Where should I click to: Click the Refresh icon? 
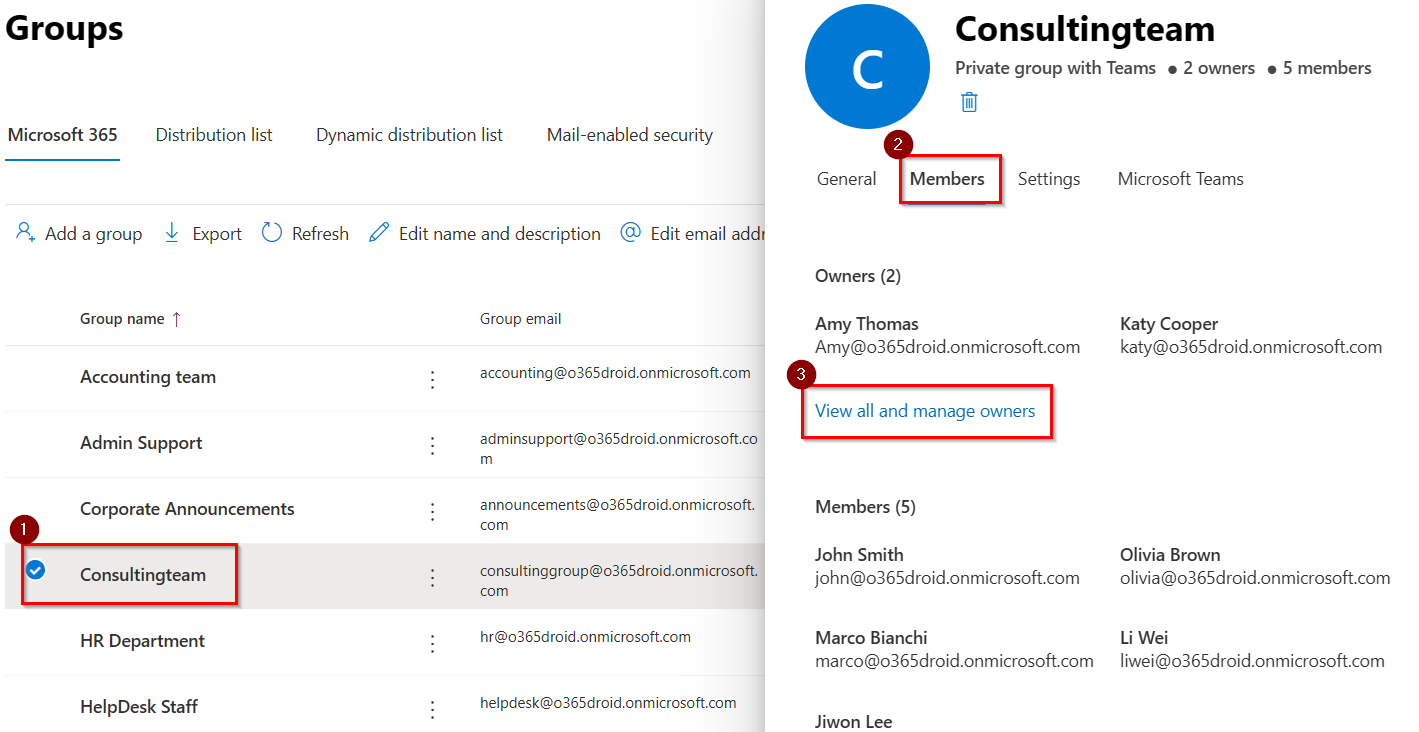click(x=271, y=232)
